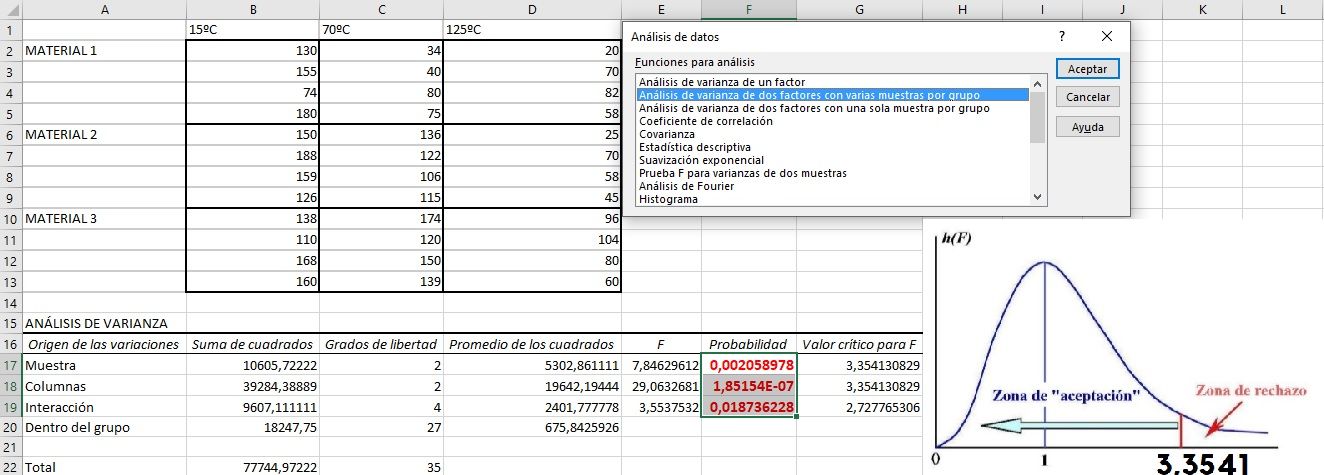Click the select-all corner of the sheet
The width and height of the screenshot is (1324, 475).
point(10,9)
